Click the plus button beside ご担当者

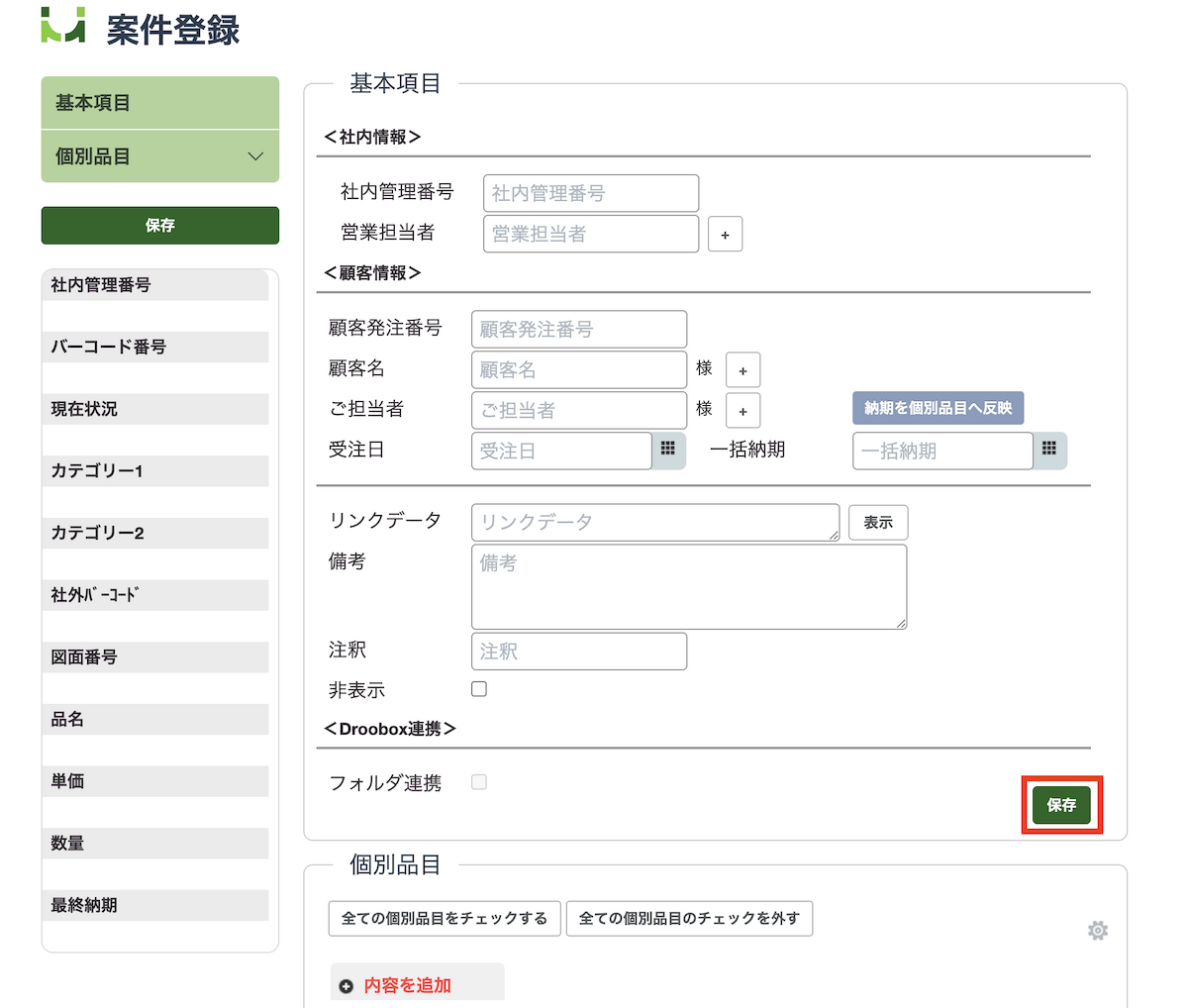[742, 411]
